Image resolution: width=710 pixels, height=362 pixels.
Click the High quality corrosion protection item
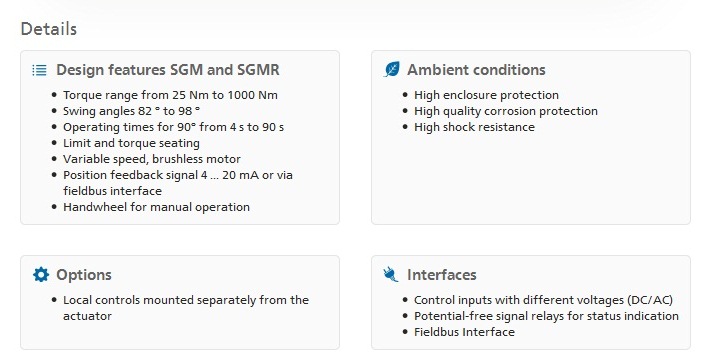click(506, 111)
